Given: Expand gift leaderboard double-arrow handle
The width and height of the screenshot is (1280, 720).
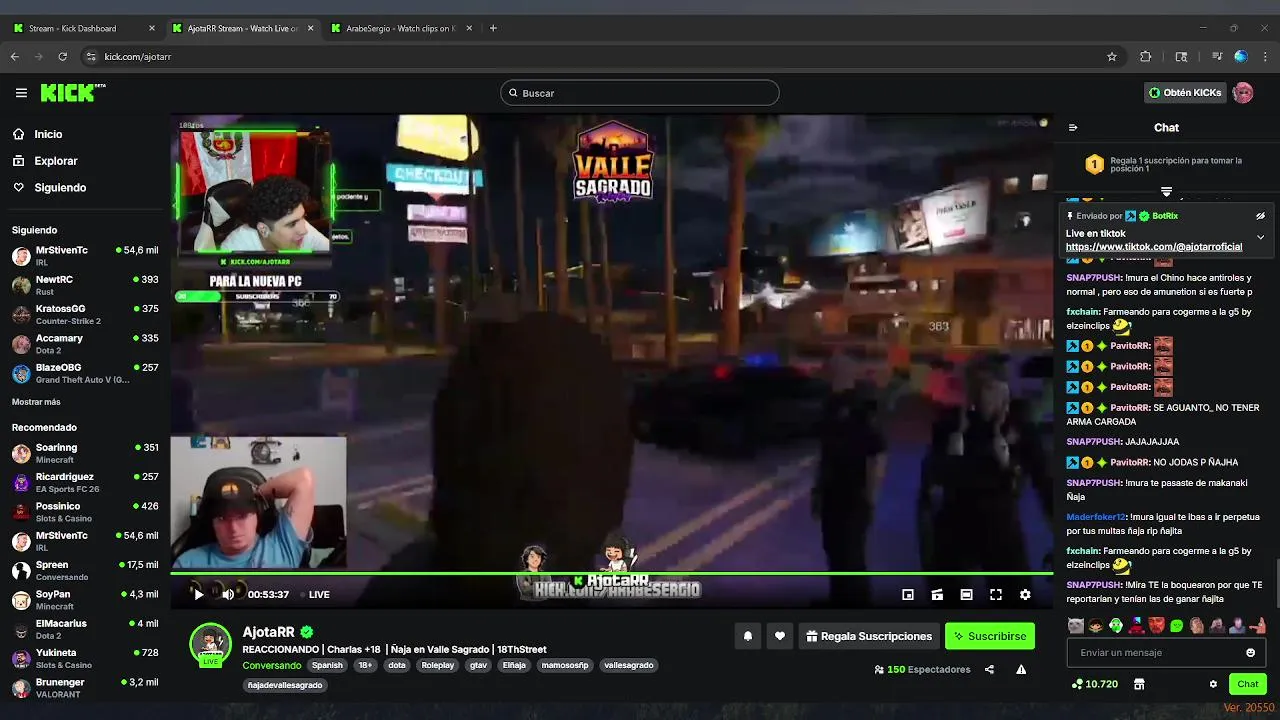Looking at the screenshot, I should (x=1166, y=191).
